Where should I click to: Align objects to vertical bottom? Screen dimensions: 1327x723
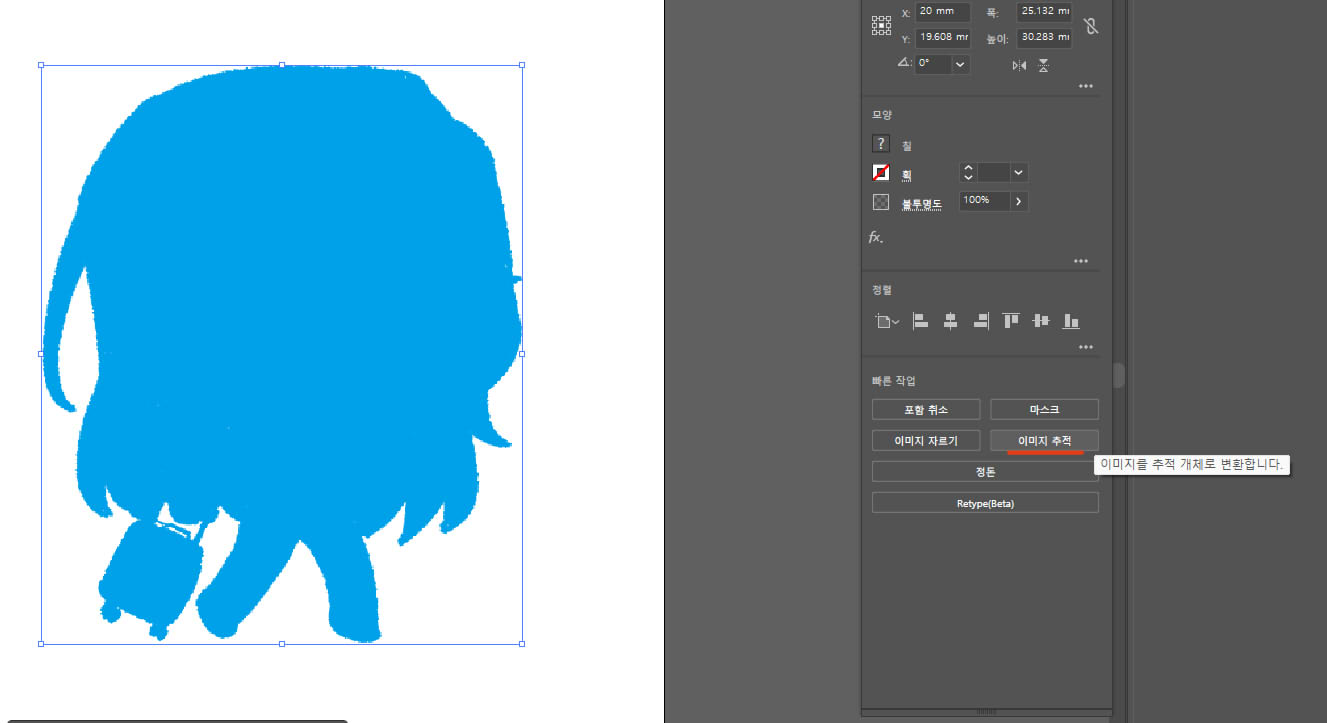click(1071, 321)
